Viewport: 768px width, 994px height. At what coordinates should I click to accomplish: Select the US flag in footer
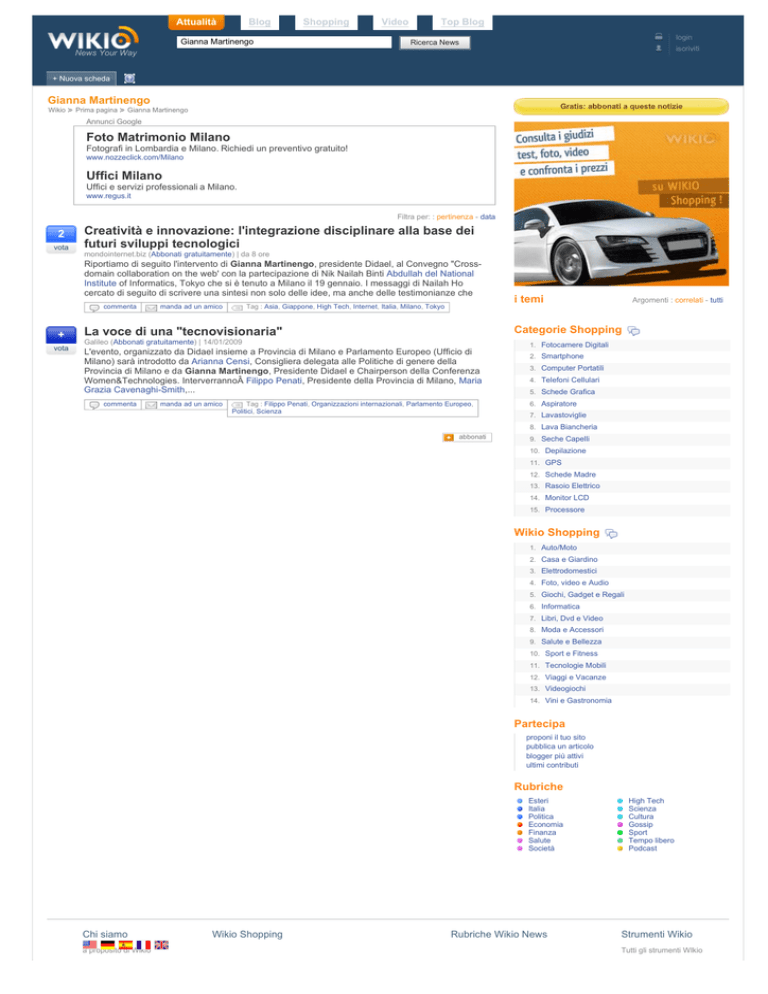[89, 945]
